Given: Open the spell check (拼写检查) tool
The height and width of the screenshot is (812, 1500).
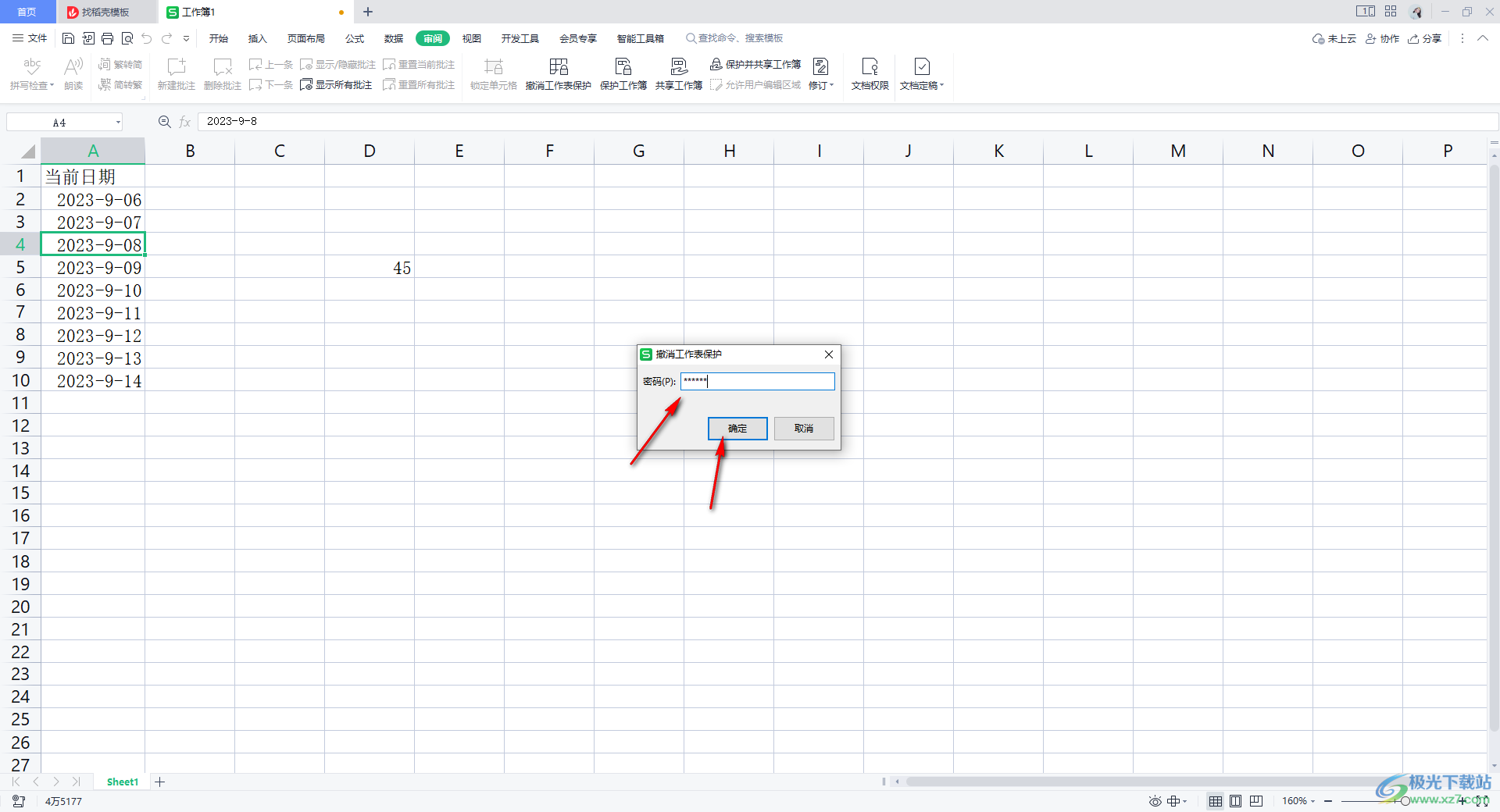Looking at the screenshot, I should (32, 74).
